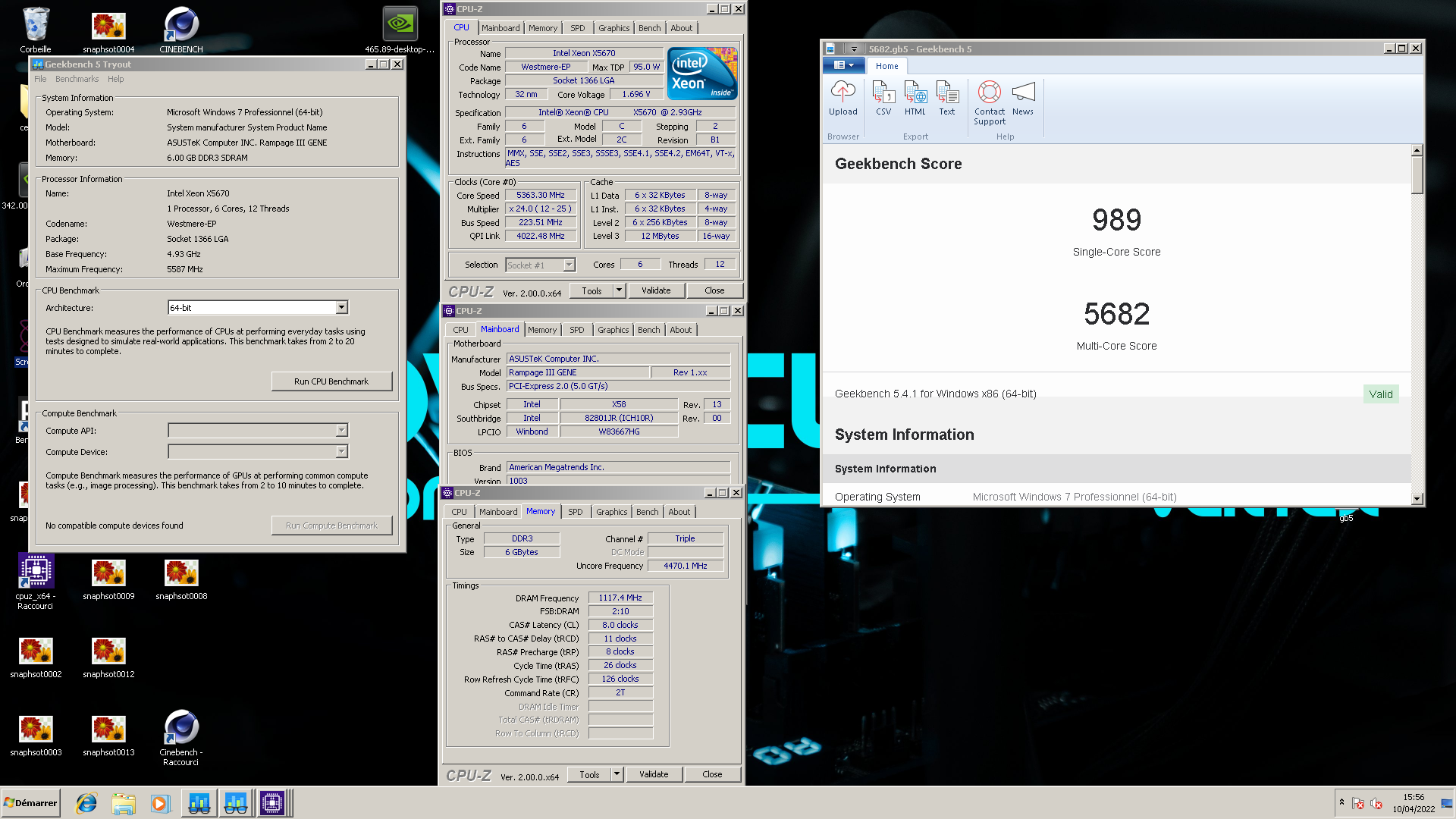The image size is (1456, 819).
Task: Click scrollbar down arrow in Geekbench results
Action: [1417, 498]
